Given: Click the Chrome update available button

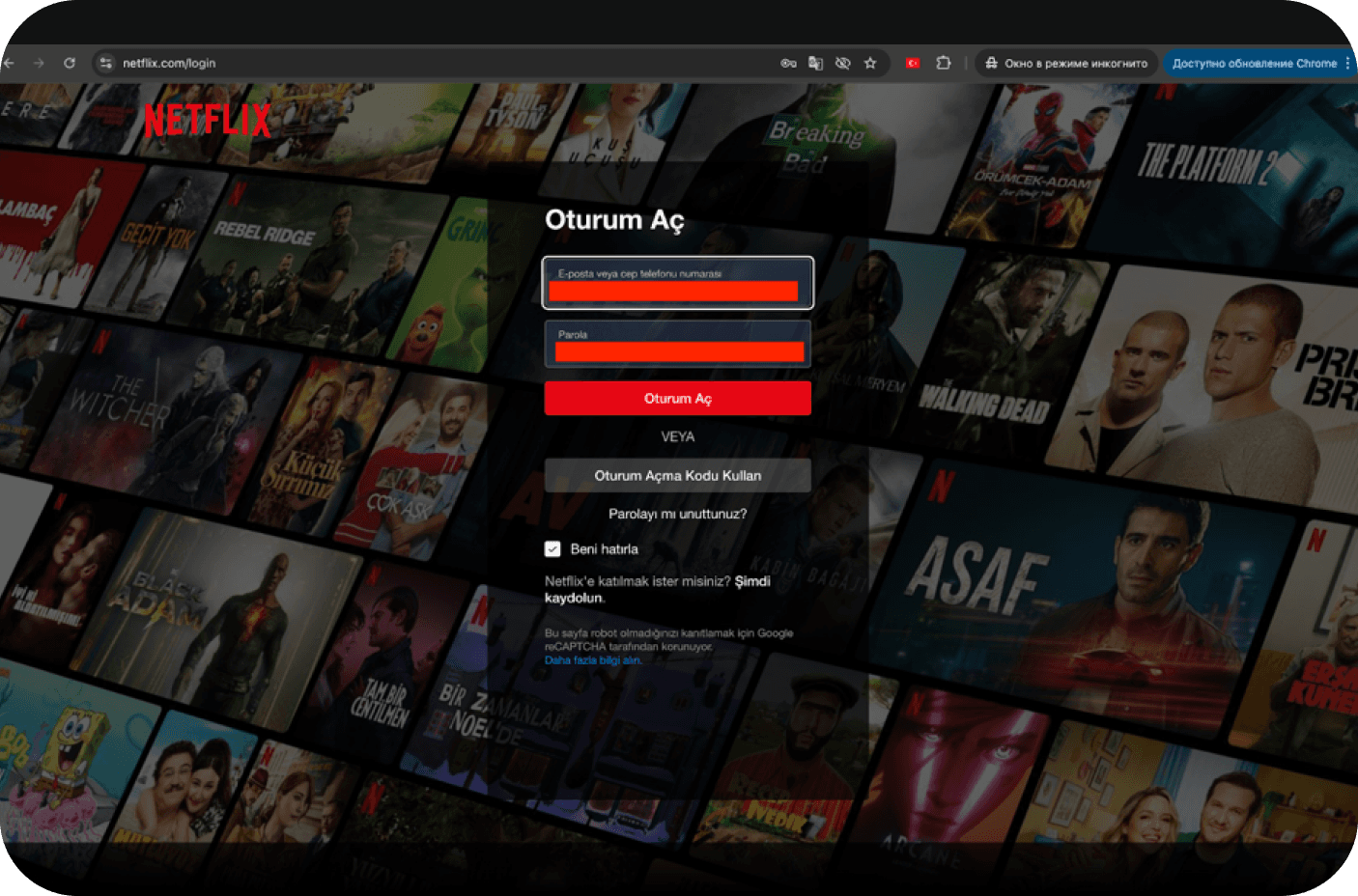Looking at the screenshot, I should click(1254, 63).
